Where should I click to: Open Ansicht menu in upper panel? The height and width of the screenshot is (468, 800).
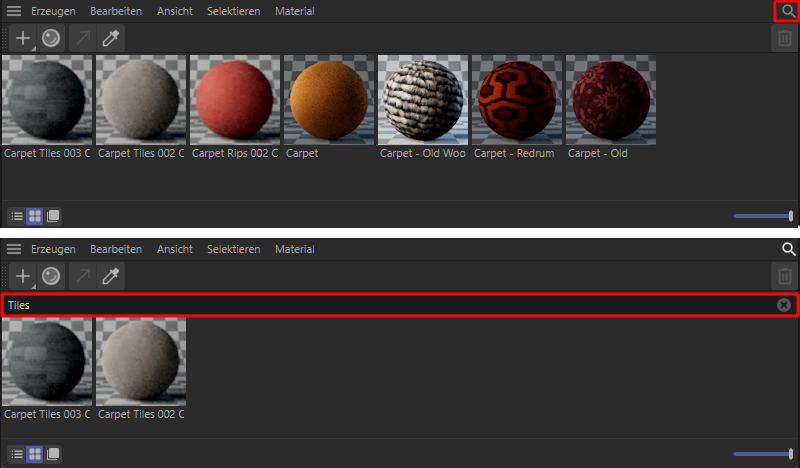click(x=174, y=11)
